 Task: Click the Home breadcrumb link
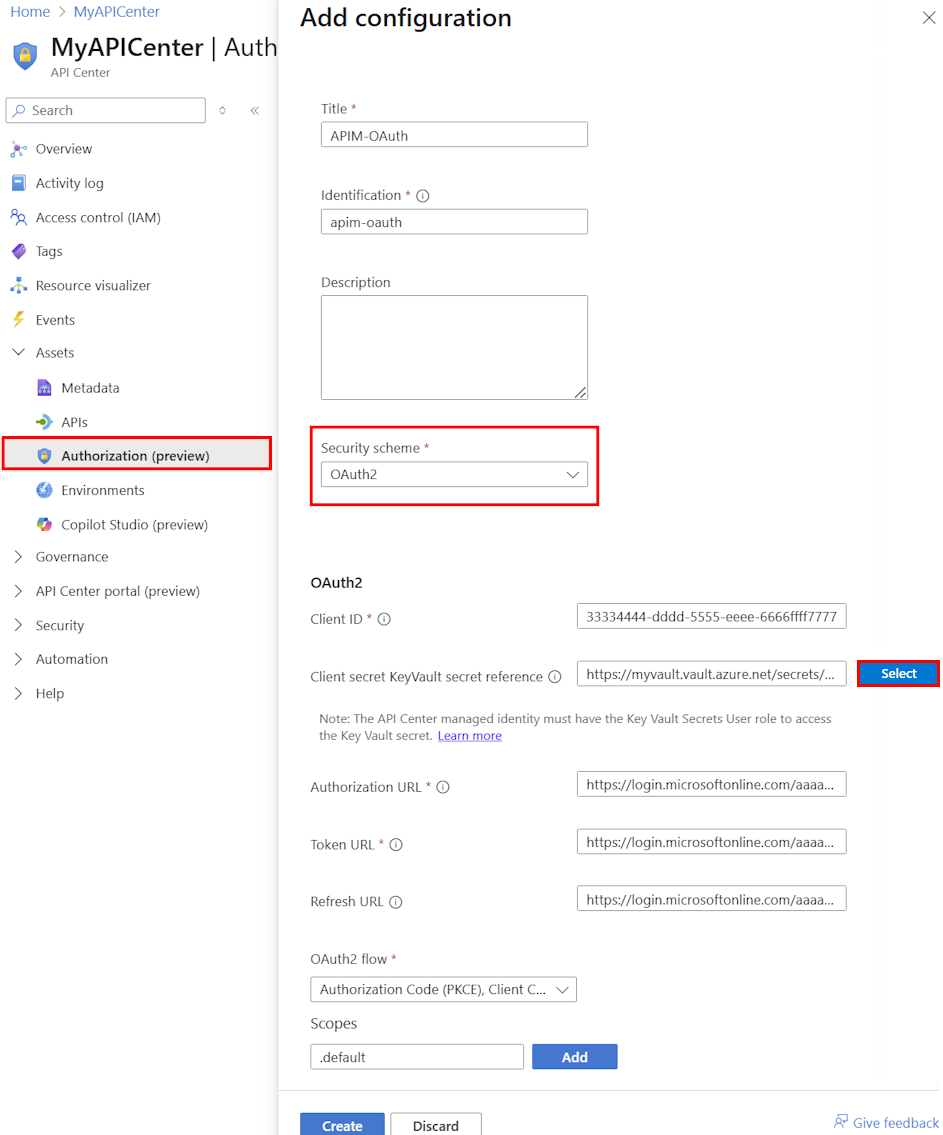(x=30, y=12)
